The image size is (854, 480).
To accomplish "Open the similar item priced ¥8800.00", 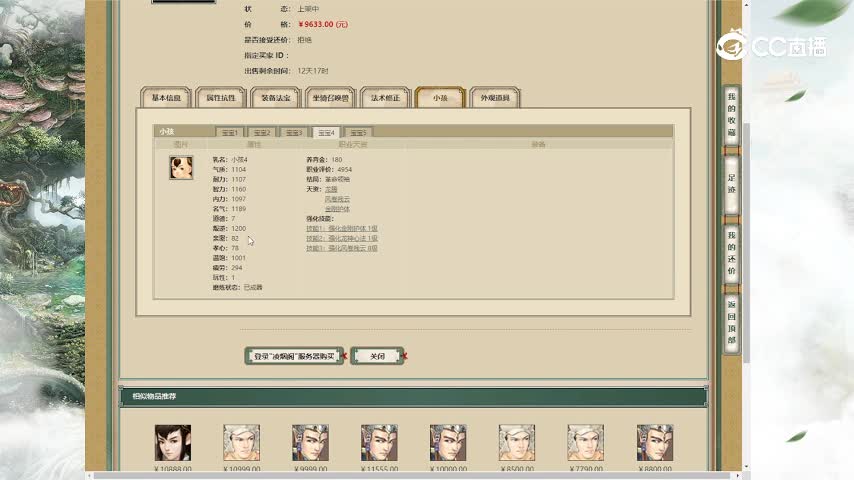I will click(655, 443).
